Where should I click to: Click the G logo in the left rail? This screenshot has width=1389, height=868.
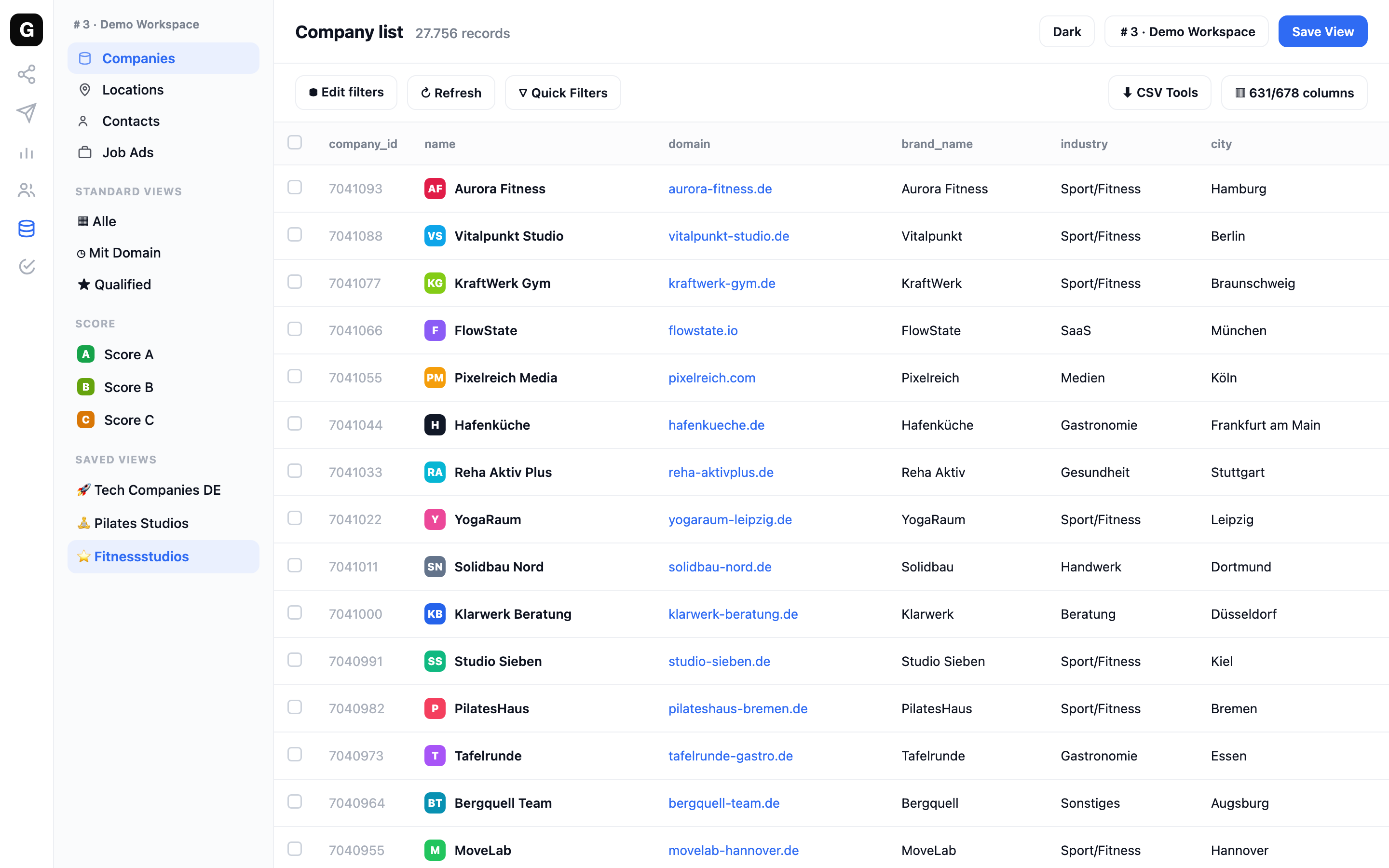pos(27,30)
